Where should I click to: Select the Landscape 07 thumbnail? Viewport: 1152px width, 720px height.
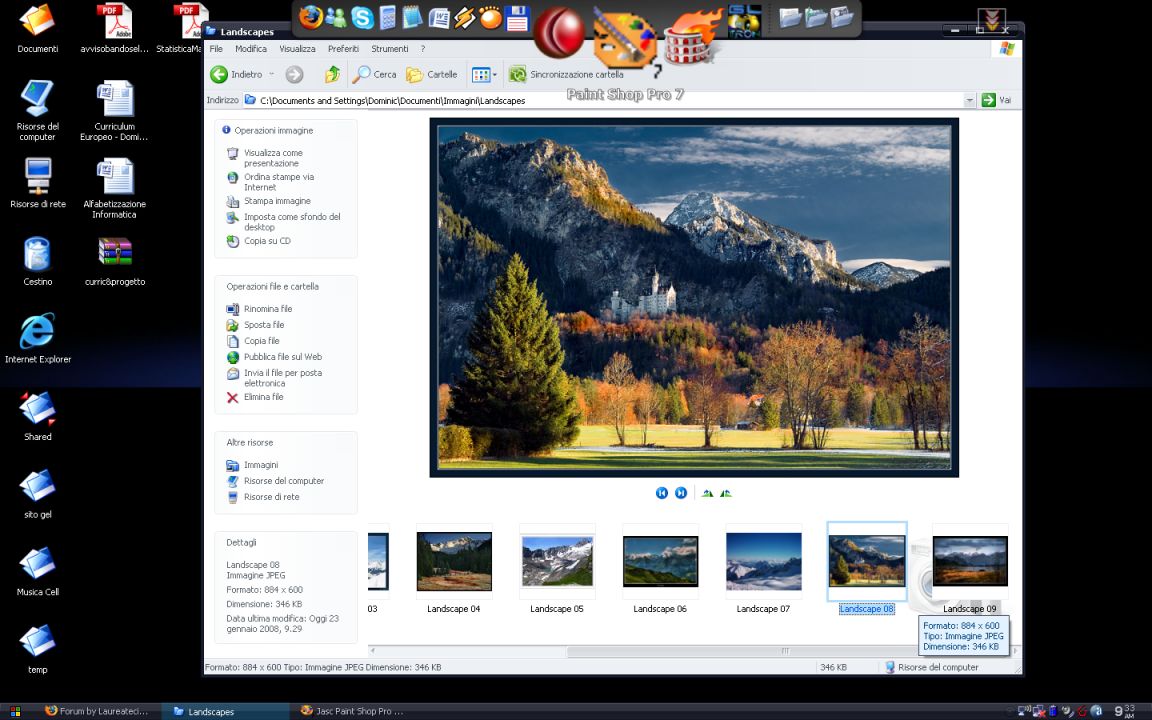763,562
